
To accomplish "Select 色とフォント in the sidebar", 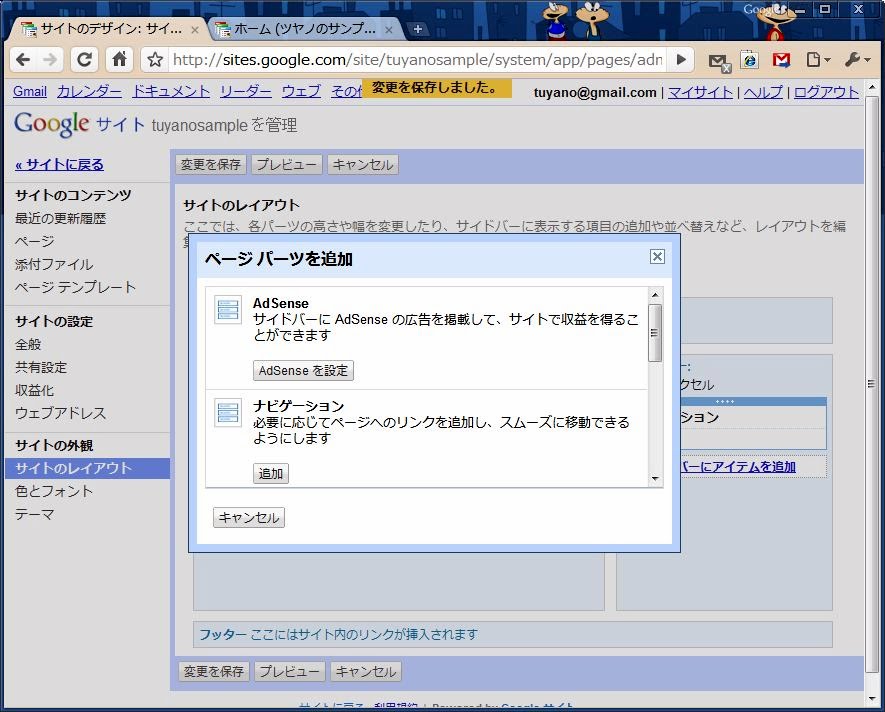I will coord(54,491).
